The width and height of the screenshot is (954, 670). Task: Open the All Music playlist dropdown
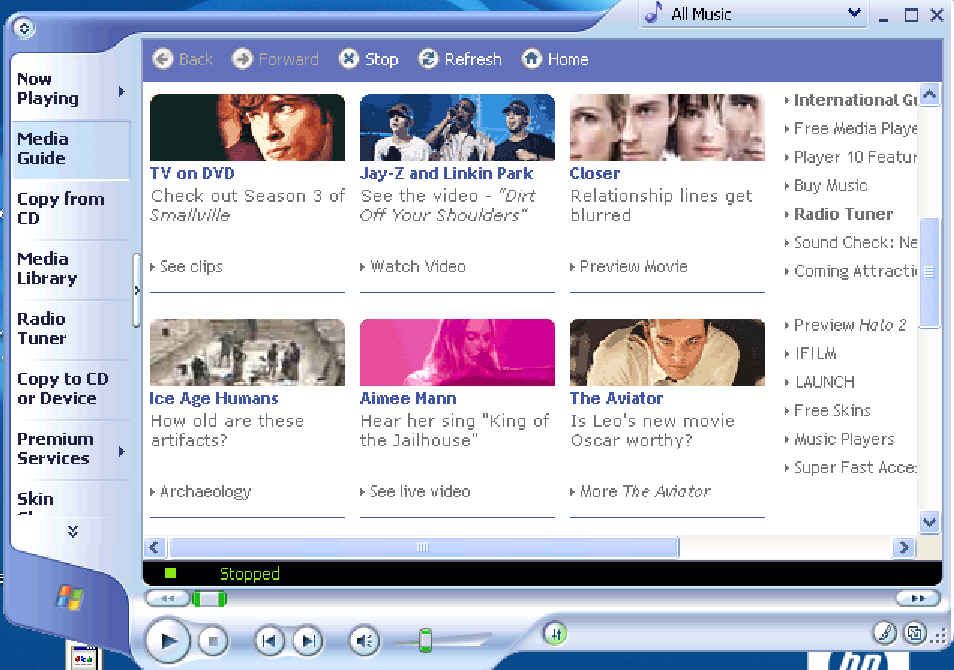tap(854, 13)
